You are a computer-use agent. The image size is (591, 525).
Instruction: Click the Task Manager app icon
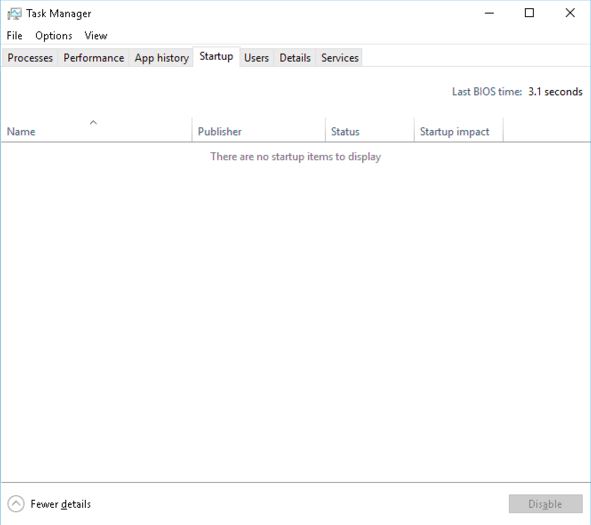[x=14, y=14]
